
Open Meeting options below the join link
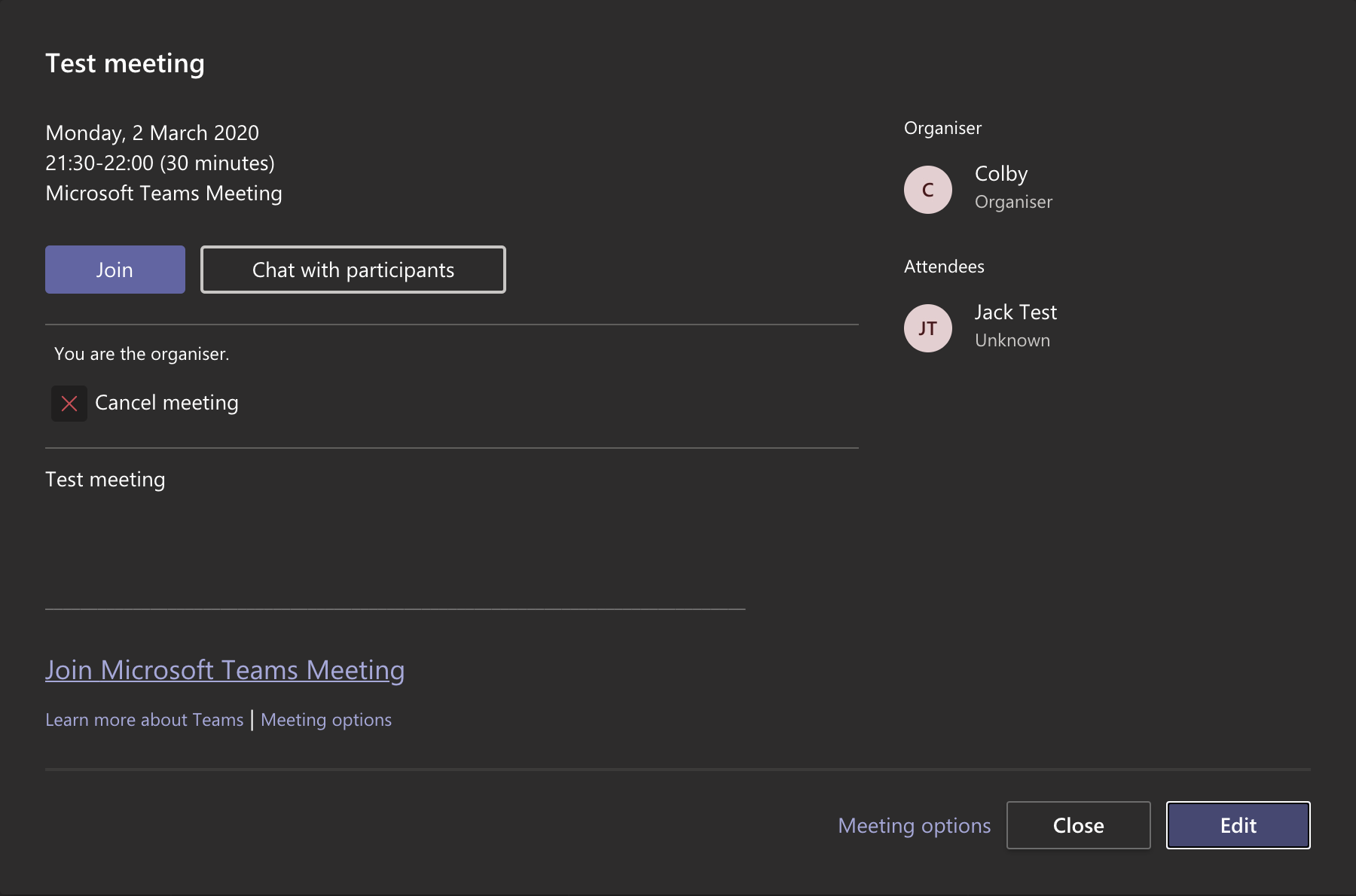click(325, 719)
